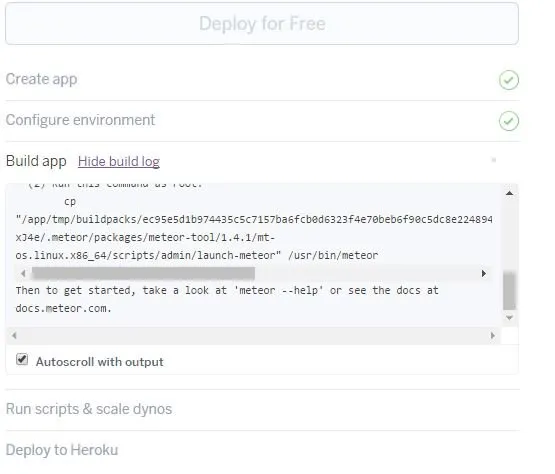The height and width of the screenshot is (474, 555).
Task: Click the /app/tmp/buildpacks path line in log
Action: click(254, 219)
